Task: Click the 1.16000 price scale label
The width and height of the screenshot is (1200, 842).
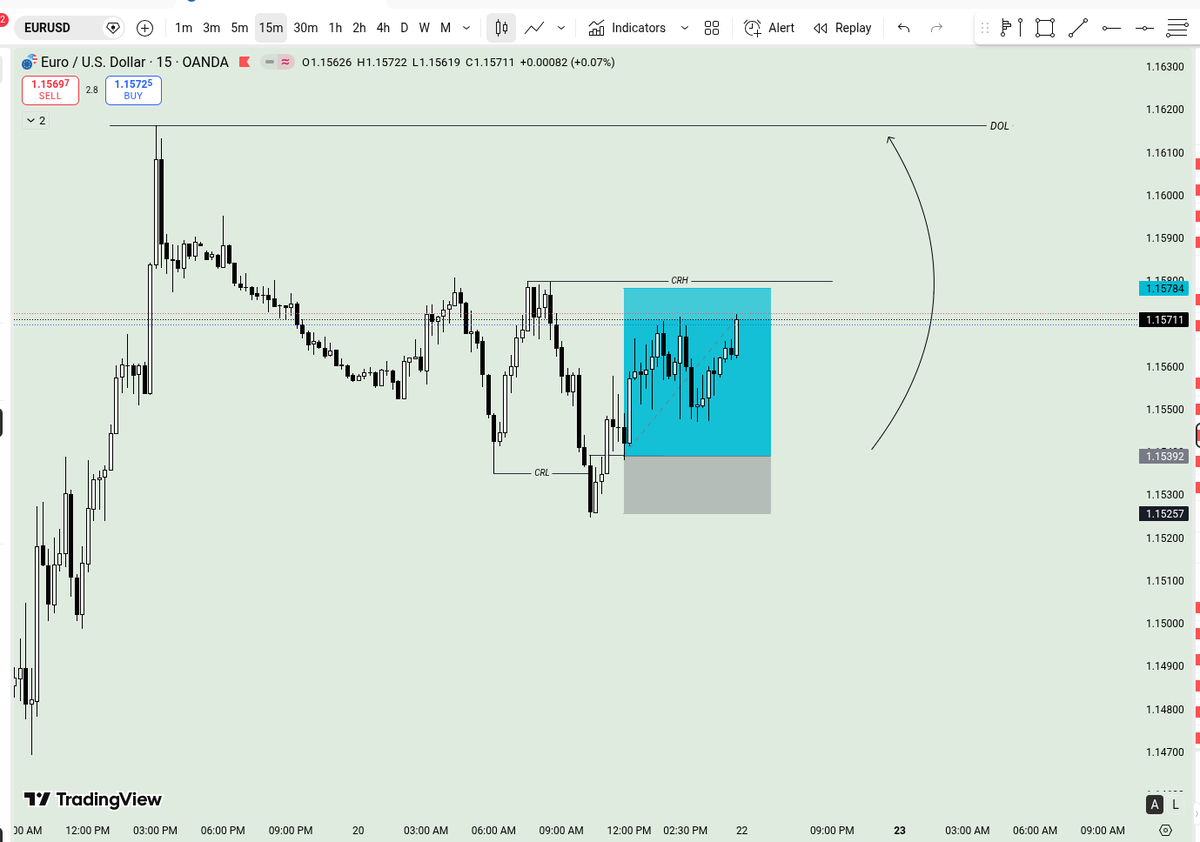Action: 1165,195
